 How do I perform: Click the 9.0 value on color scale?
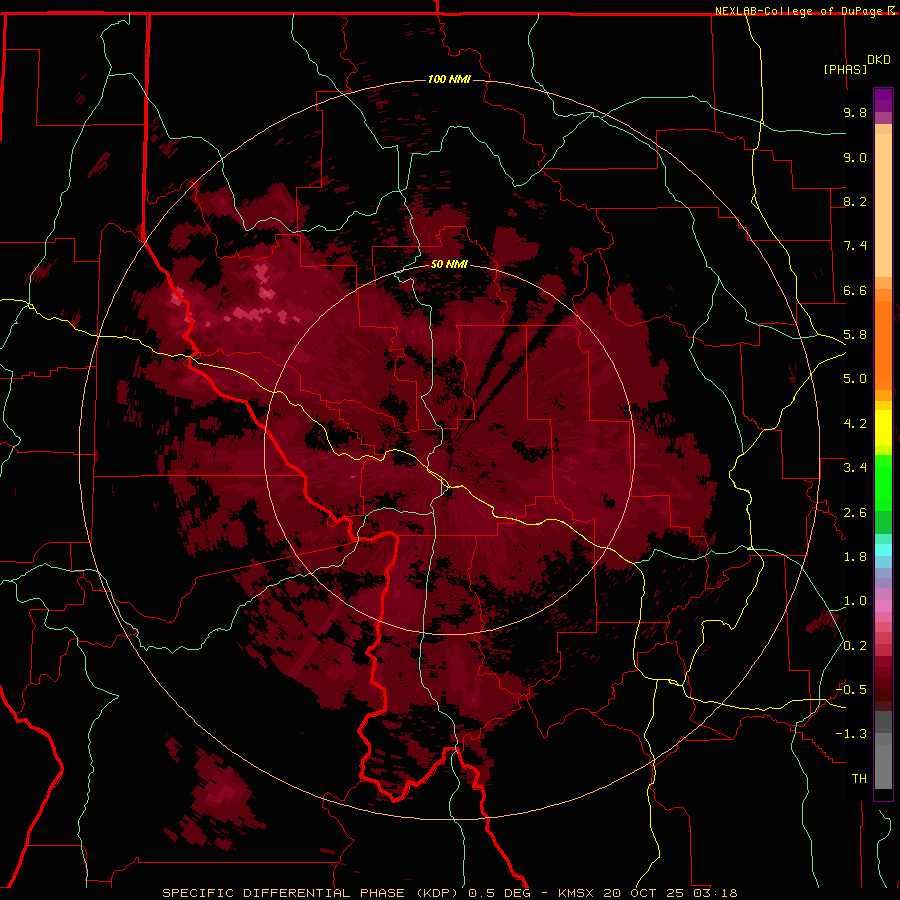855,157
